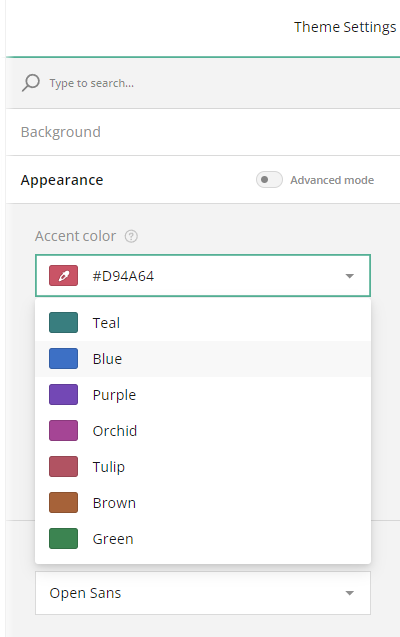Screen dimensions: 400x637
Task: Select Blue accent color option
Action: 203,359
